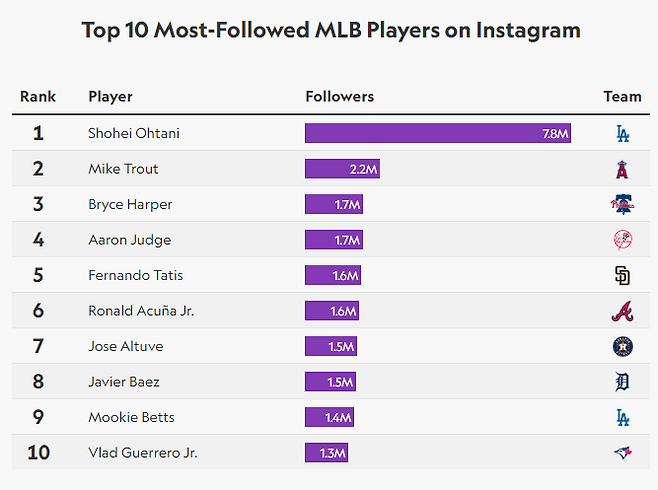Click the Player column header
The height and width of the screenshot is (490, 658).
tap(110, 97)
